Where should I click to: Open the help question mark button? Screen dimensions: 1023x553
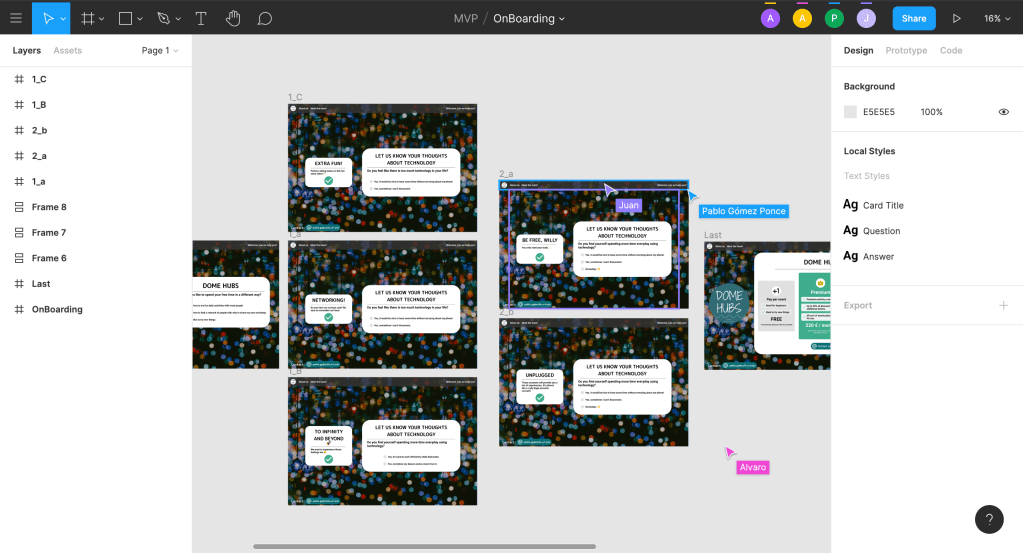pos(989,519)
